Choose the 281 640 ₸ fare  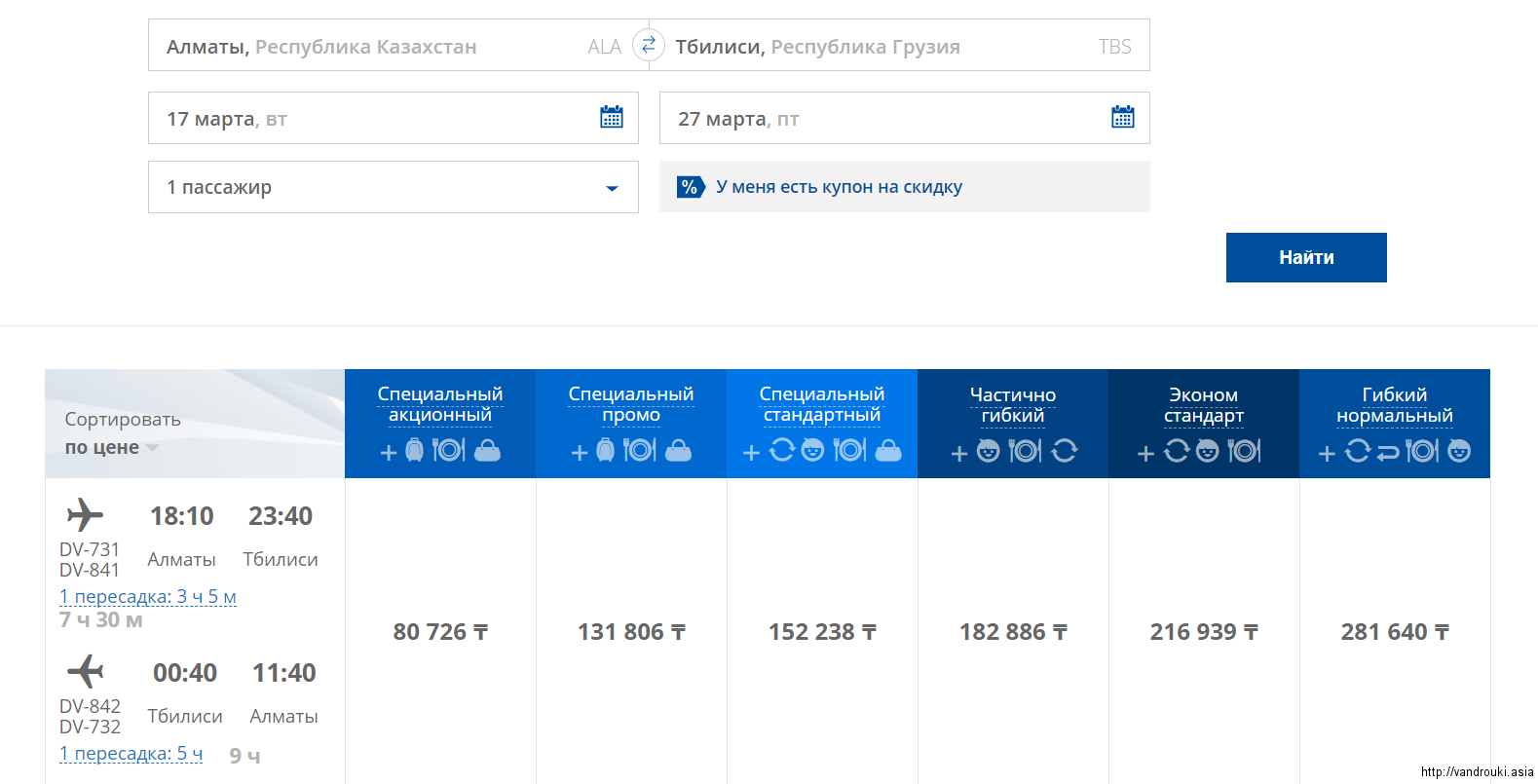click(1395, 632)
